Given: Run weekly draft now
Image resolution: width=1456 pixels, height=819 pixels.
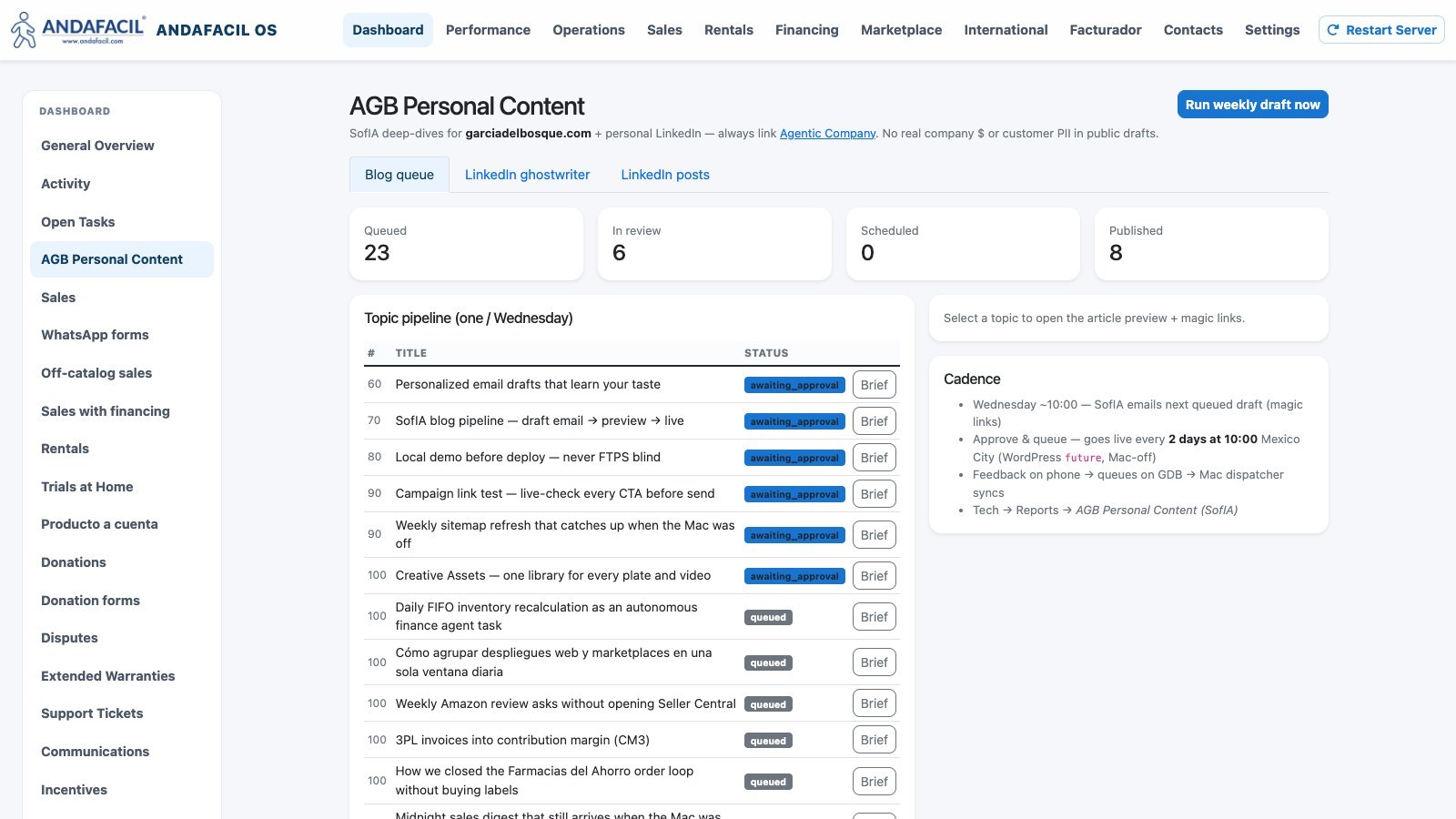Looking at the screenshot, I should [1252, 105].
